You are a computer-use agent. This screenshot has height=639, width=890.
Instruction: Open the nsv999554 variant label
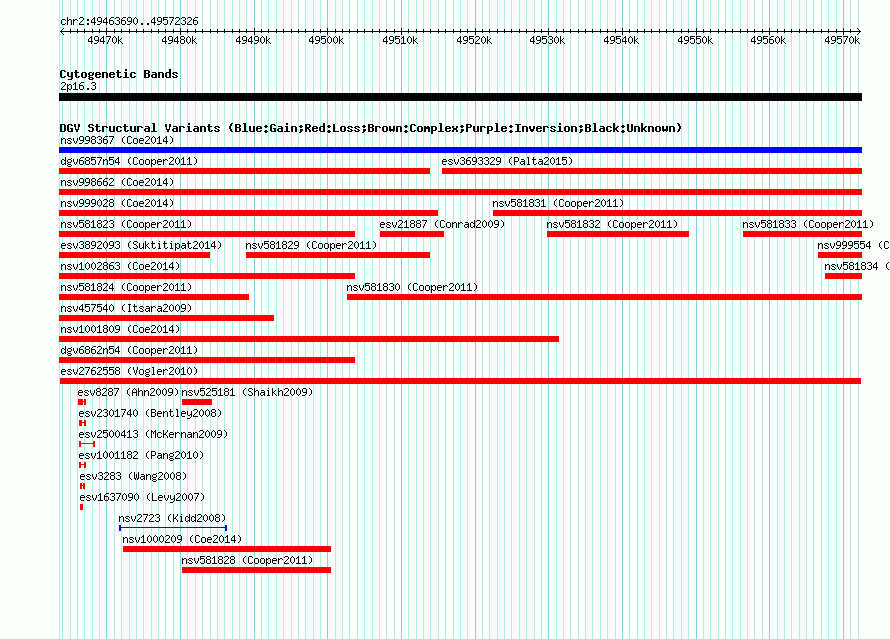(853, 245)
